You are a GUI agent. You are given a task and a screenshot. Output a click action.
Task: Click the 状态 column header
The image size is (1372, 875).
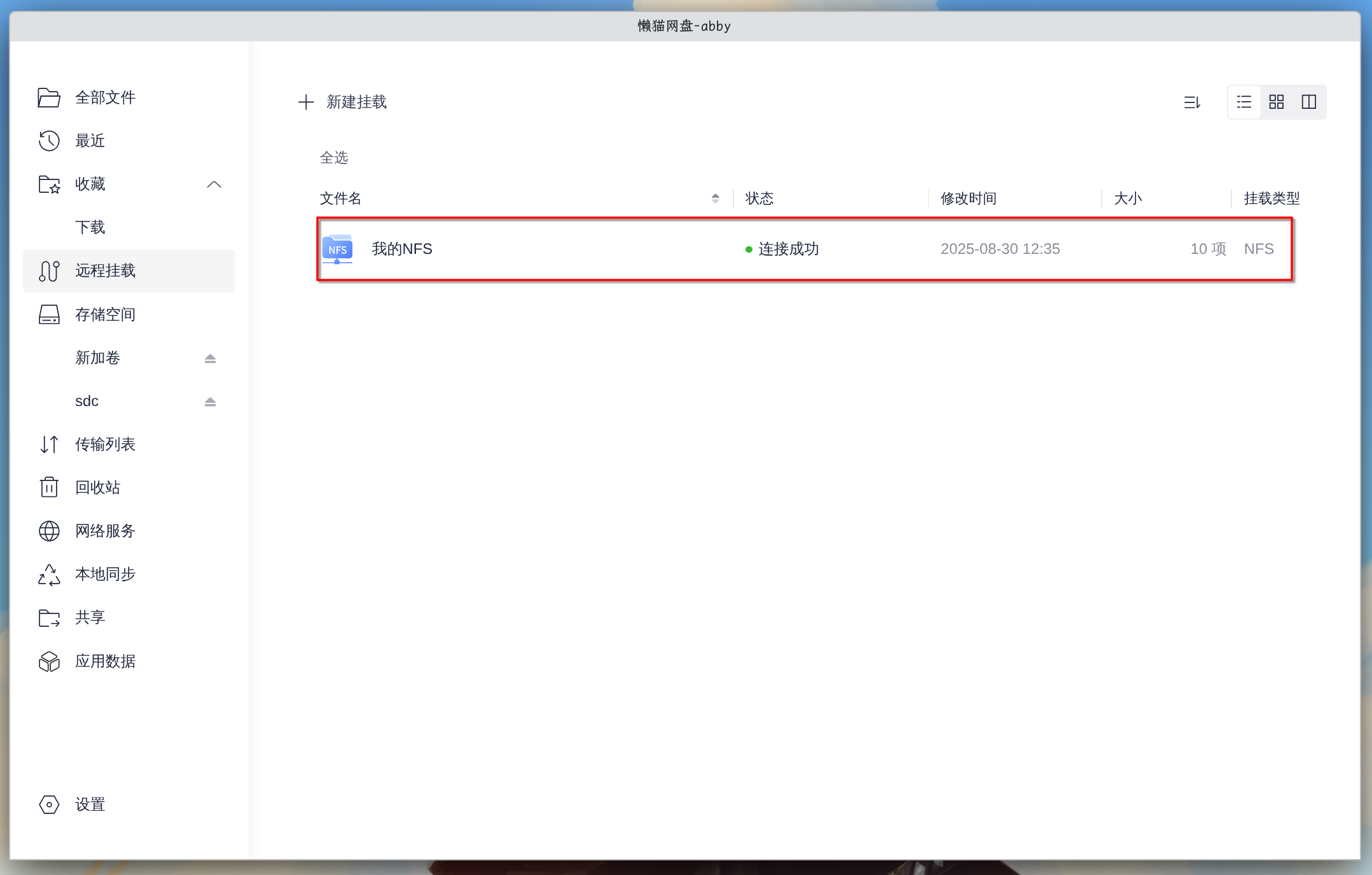coord(759,199)
